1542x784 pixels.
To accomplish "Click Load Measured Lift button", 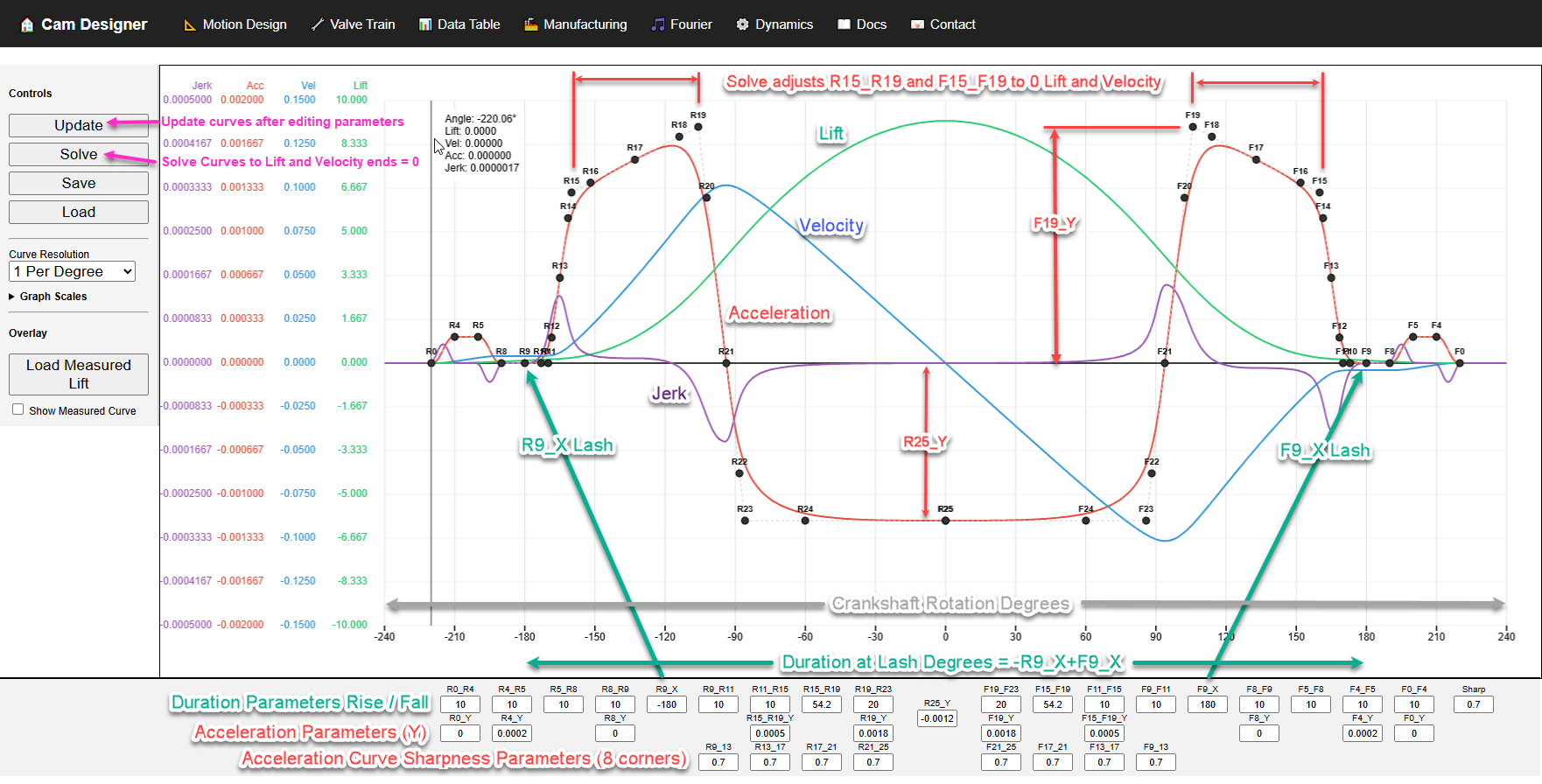I will click(x=79, y=374).
